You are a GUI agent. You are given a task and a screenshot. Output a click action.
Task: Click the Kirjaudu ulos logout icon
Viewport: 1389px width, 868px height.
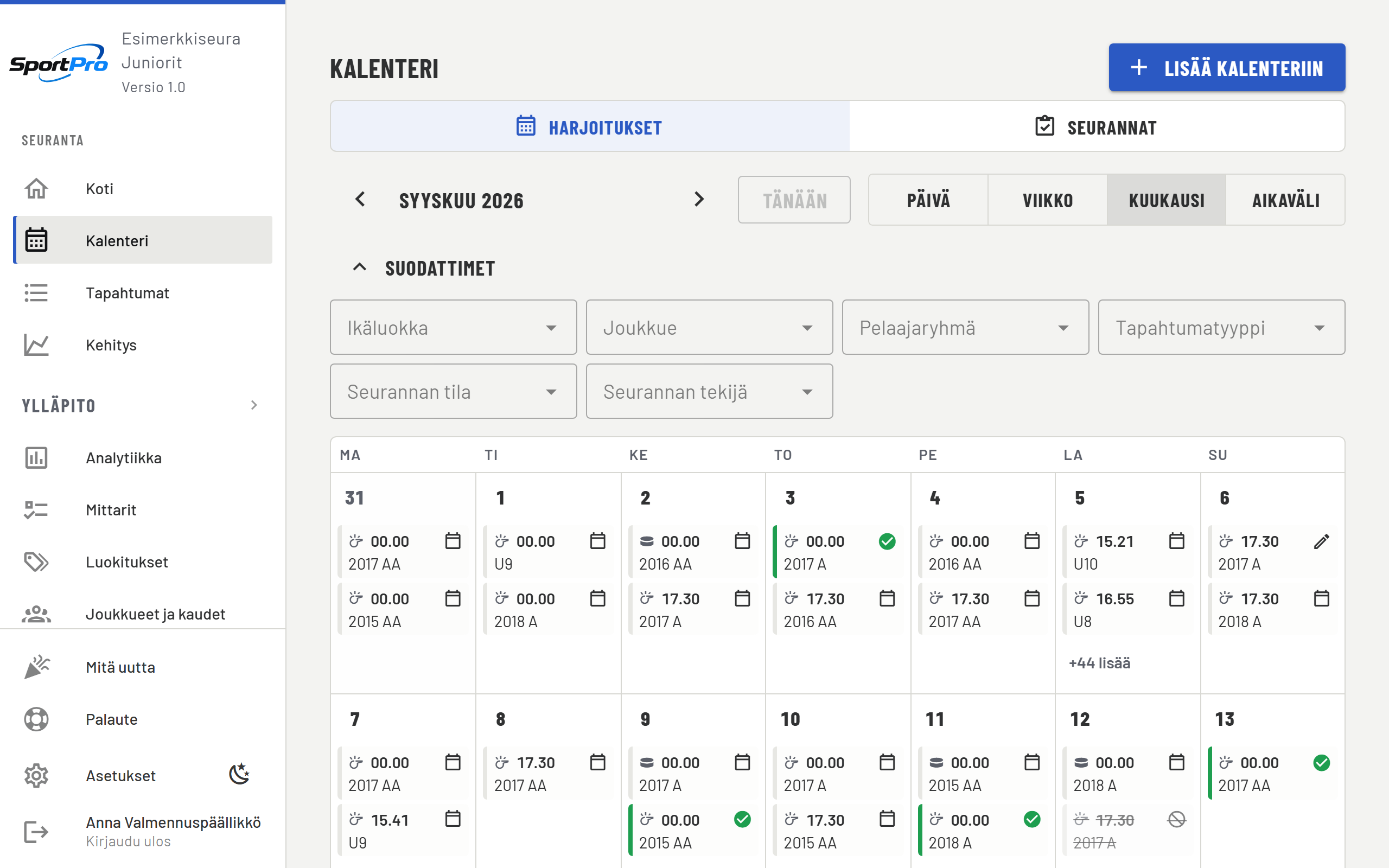point(36,831)
